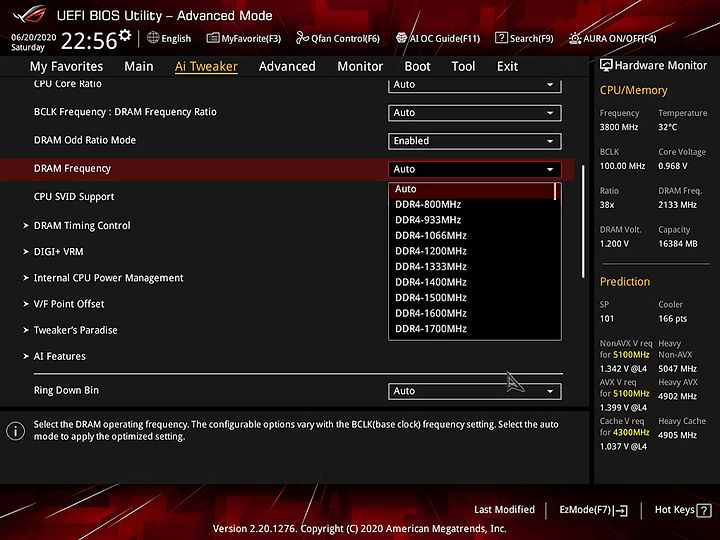This screenshot has width=720, height=540.
Task: Click the 3800 MHz frequency value
Action: pos(619,127)
